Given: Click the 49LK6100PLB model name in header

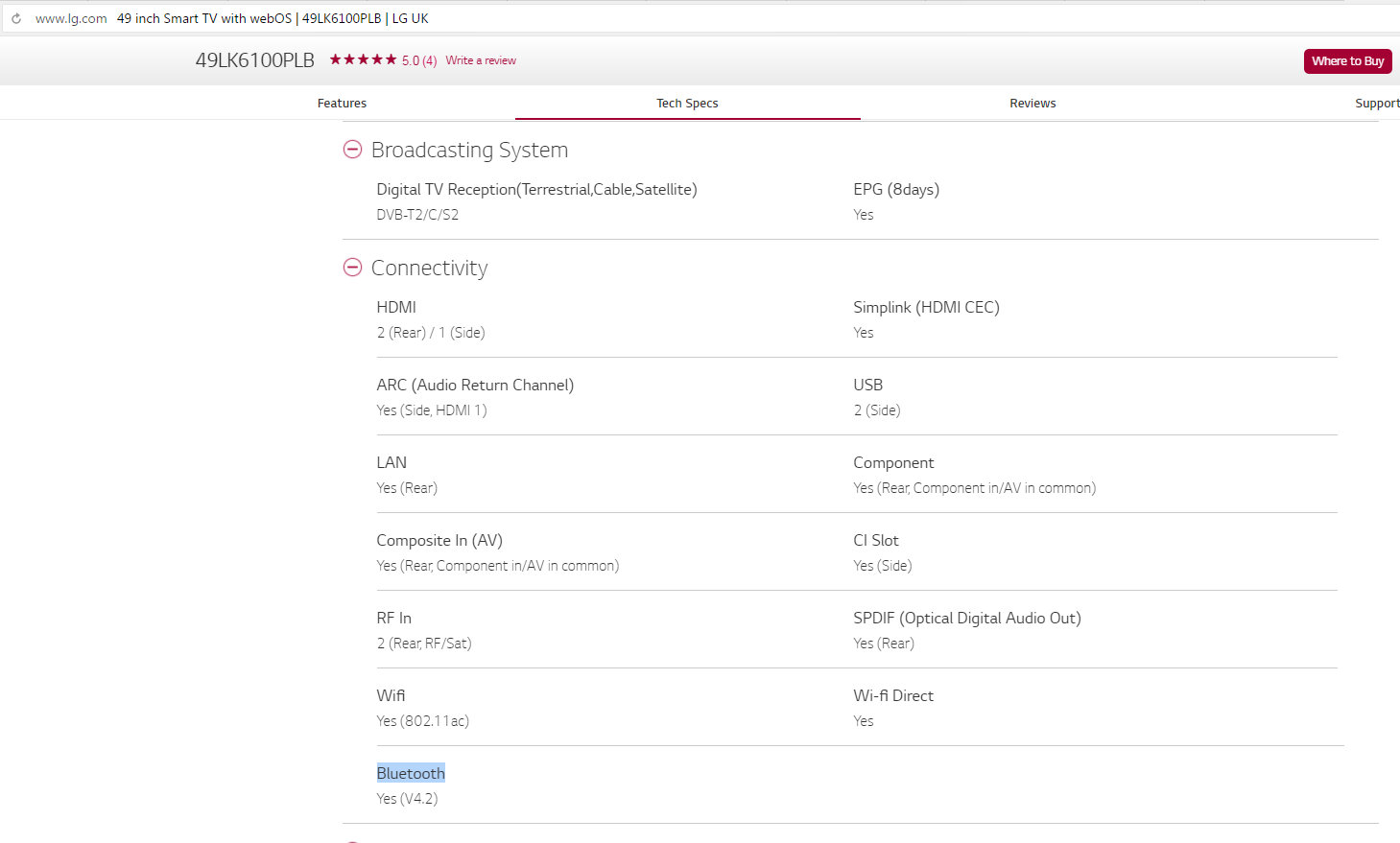Looking at the screenshot, I should [x=255, y=60].
